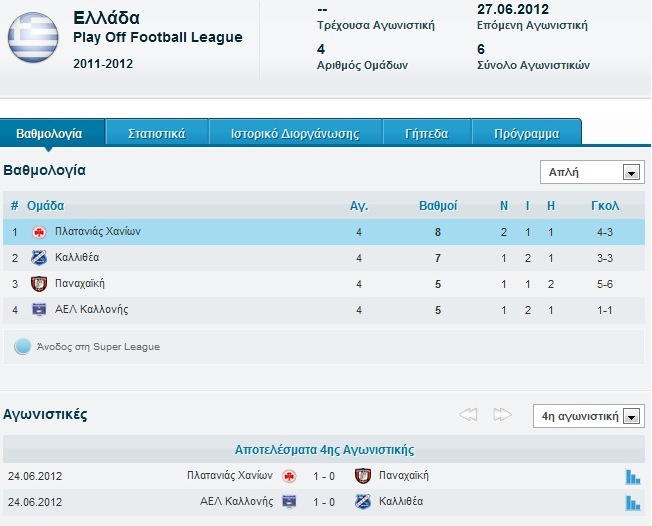This screenshot has width=652, height=526.
Task: Open the 4η αγωνιστική matchday dropdown
Action: tap(589, 416)
